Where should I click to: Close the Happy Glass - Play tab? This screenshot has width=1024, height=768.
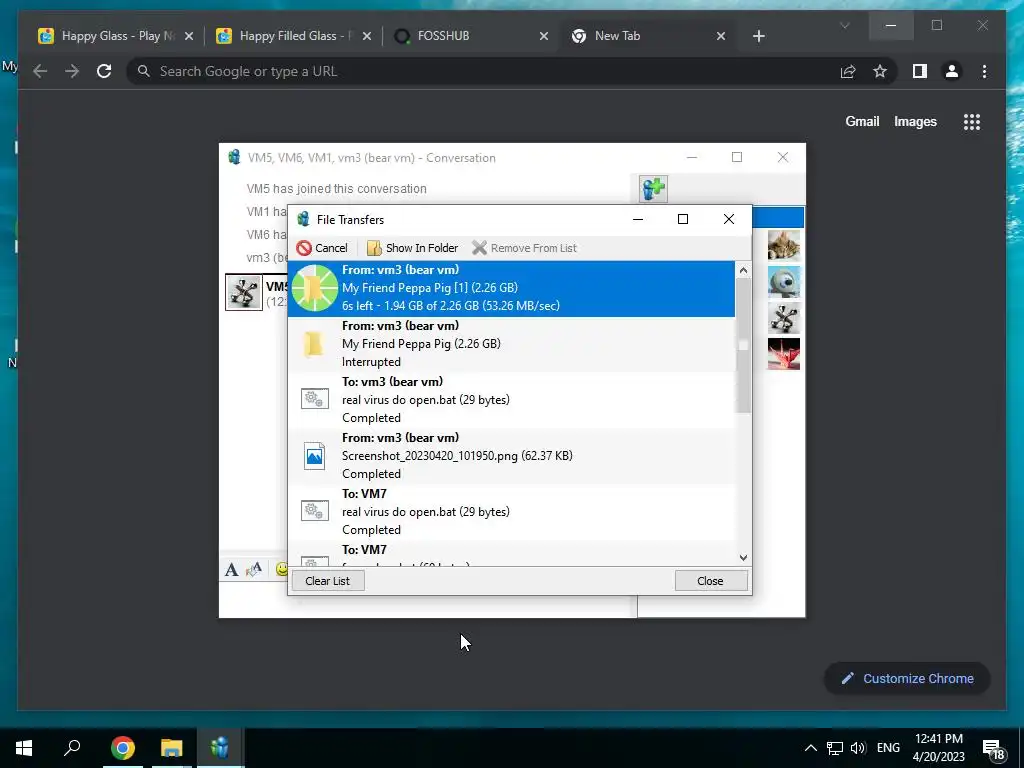189,36
